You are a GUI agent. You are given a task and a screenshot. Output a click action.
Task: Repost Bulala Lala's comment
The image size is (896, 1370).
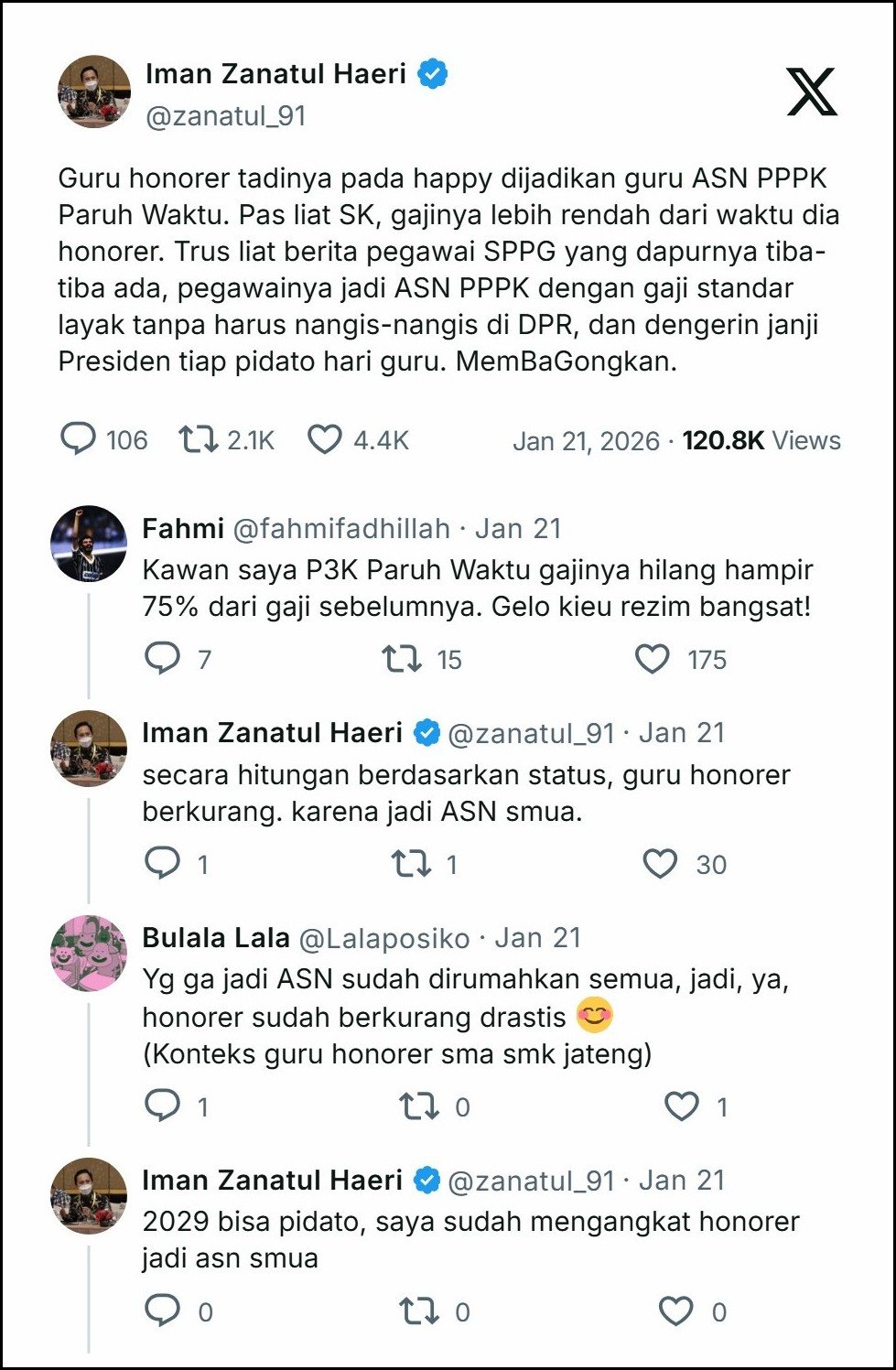(x=419, y=1106)
